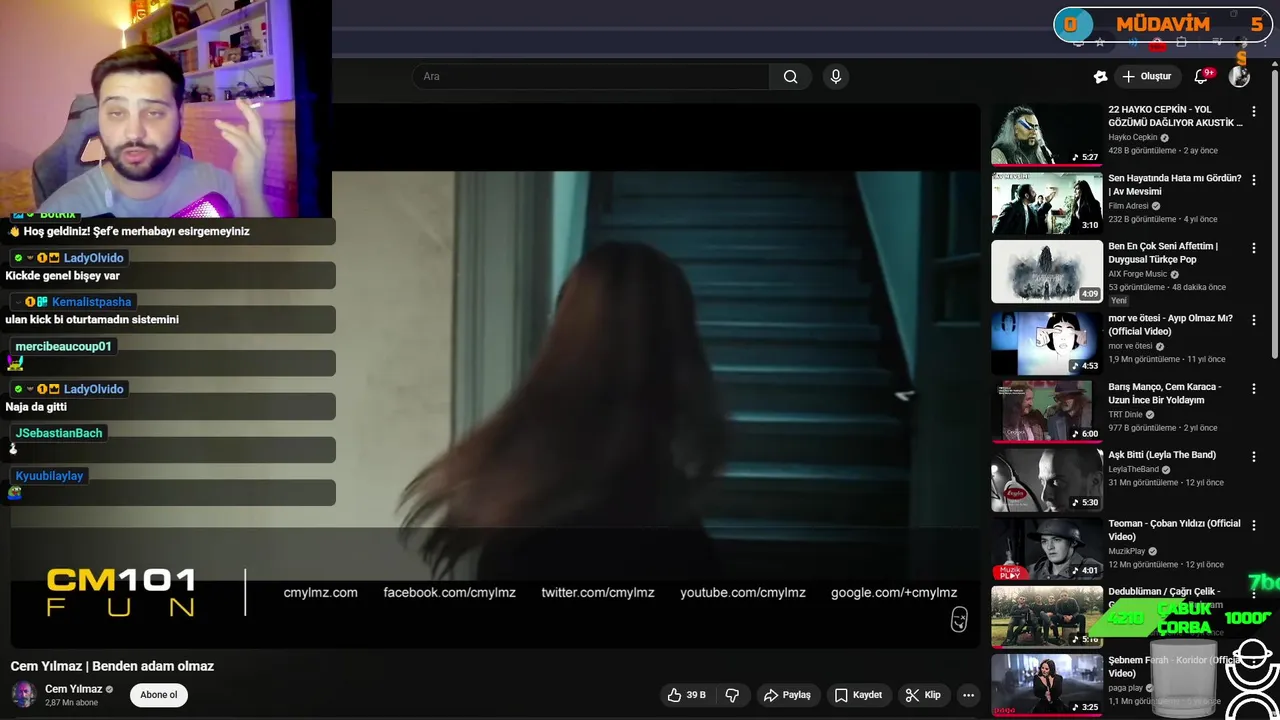
Task: Click the Paylaş share button
Action: pos(787,695)
